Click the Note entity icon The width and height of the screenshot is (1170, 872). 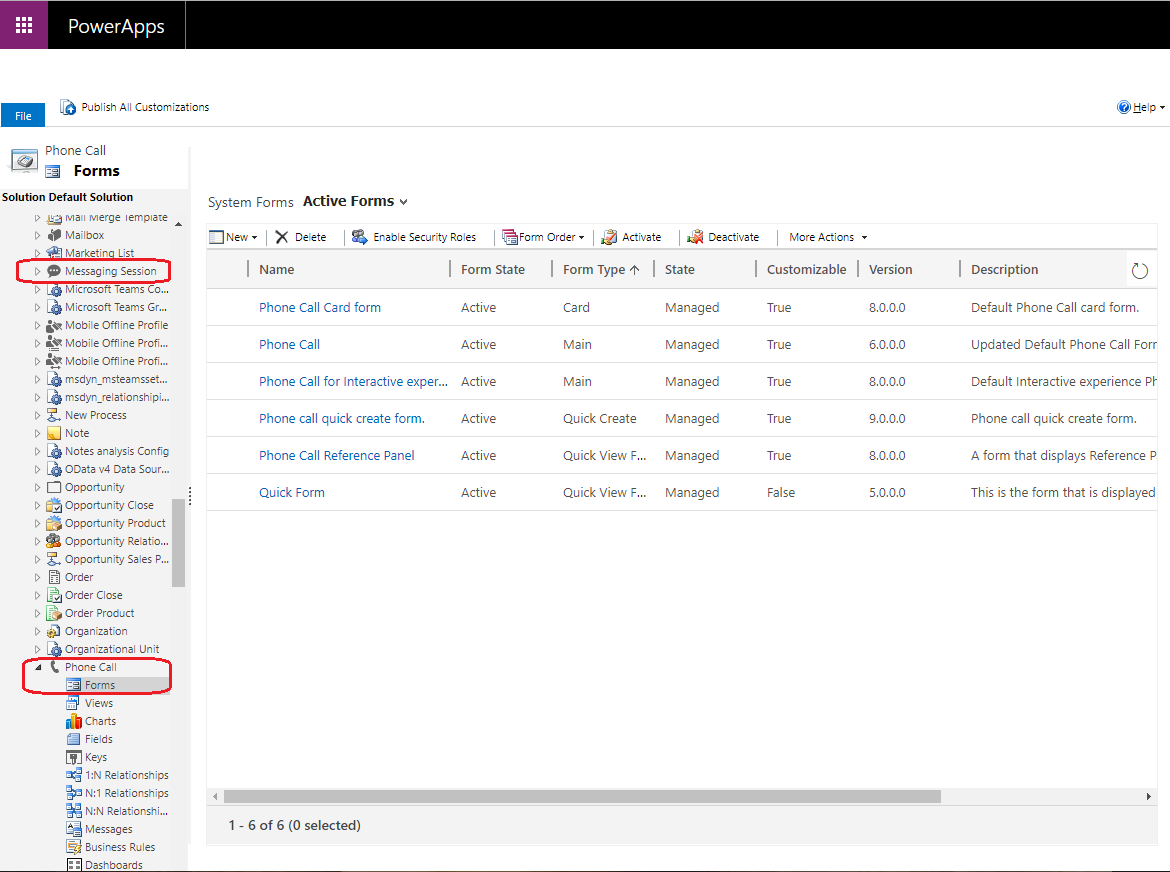click(x=54, y=433)
